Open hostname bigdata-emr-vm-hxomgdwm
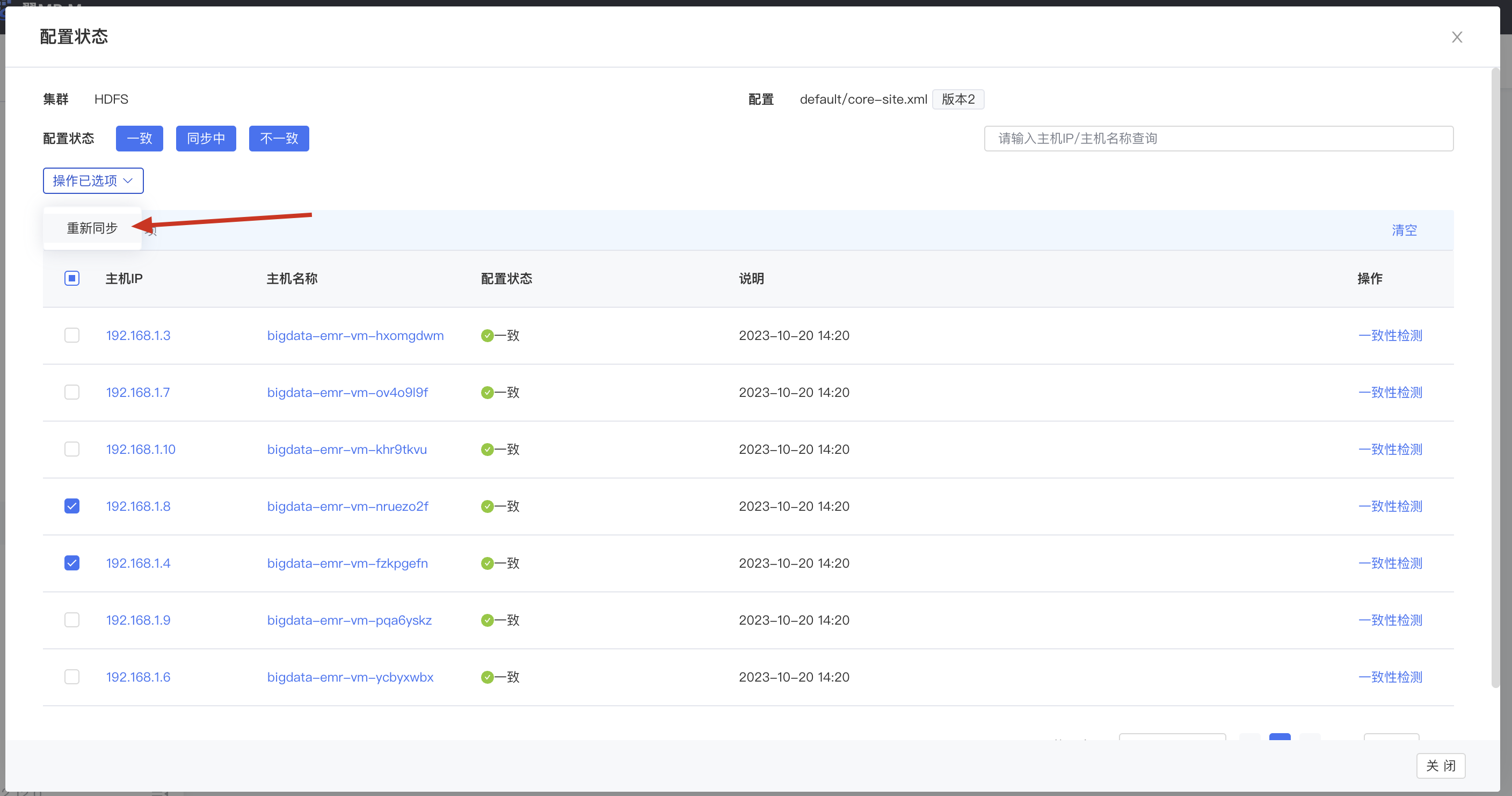 355,336
